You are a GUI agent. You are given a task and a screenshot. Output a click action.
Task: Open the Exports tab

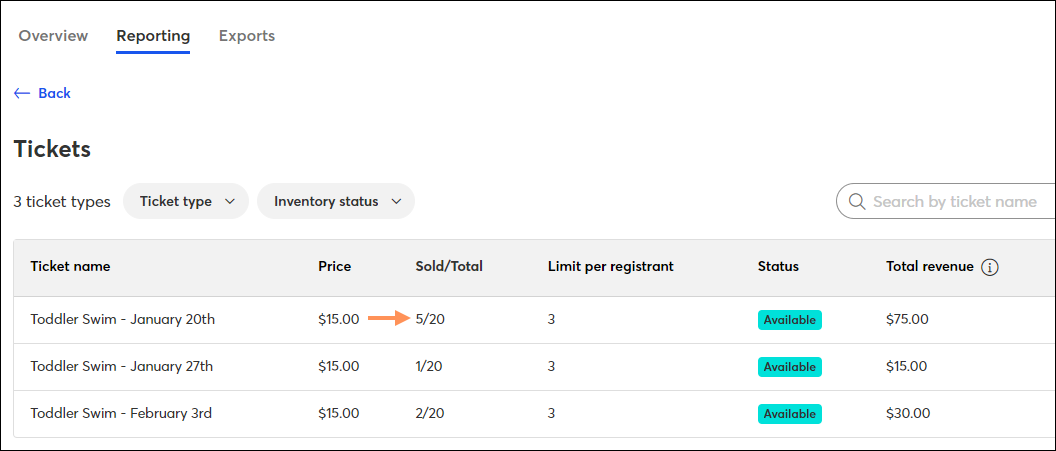(246, 36)
